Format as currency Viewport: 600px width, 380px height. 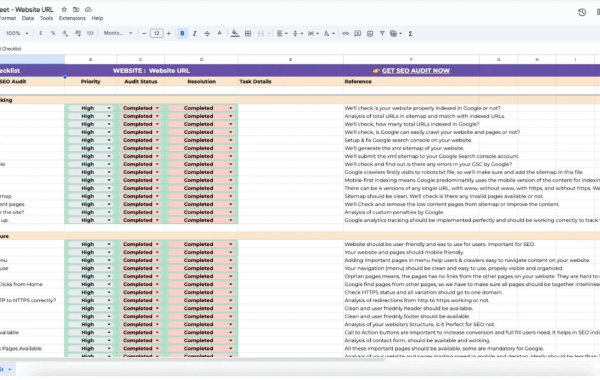41,33
